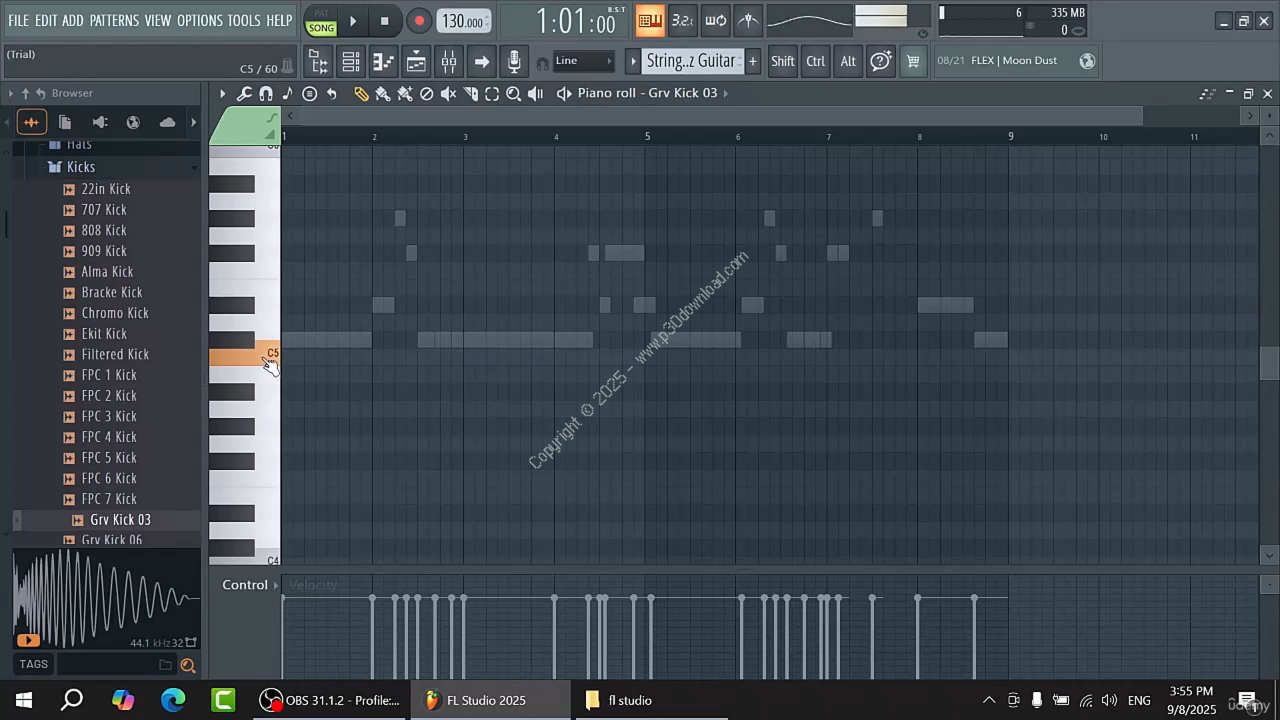The height and width of the screenshot is (720, 1280).
Task: Click the TAGS button
Action: [x=33, y=664]
